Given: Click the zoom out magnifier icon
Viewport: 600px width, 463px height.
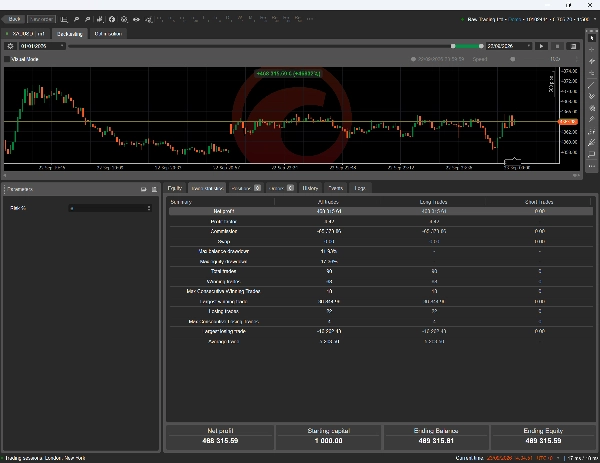Looking at the screenshot, I should tap(87, 19).
